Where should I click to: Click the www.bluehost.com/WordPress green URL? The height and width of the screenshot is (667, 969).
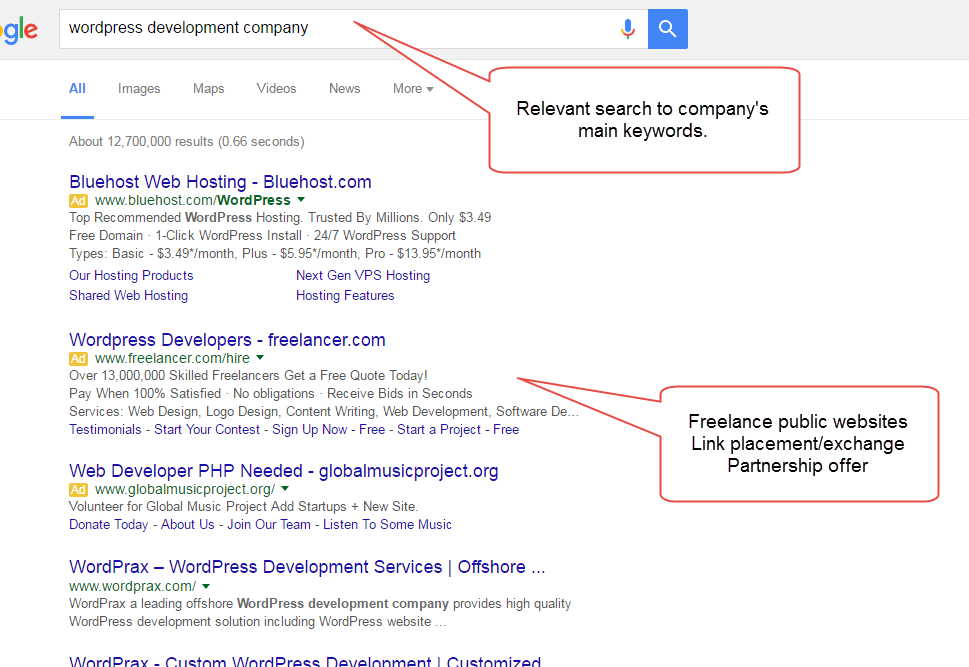[193, 200]
